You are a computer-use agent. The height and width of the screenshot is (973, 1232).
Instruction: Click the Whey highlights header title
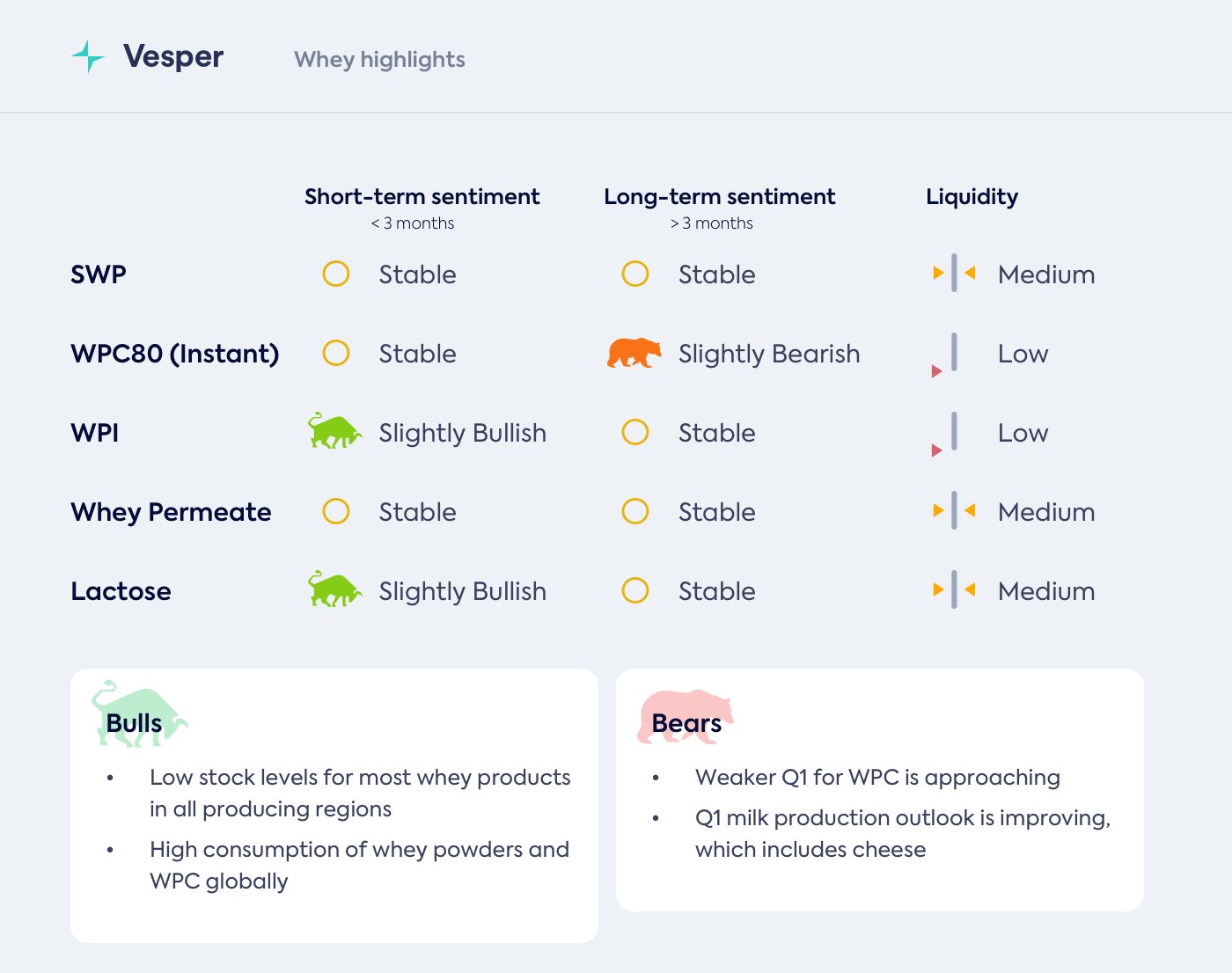pos(379,59)
